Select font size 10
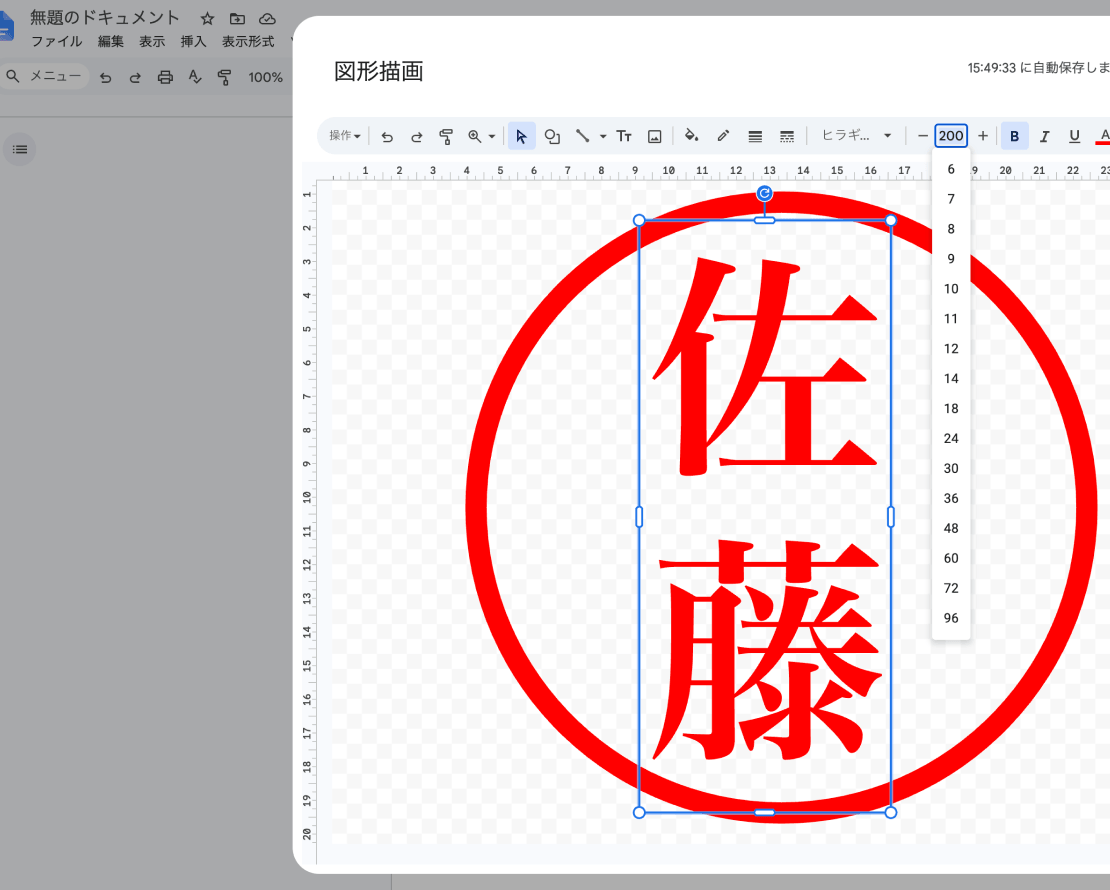 coord(951,289)
